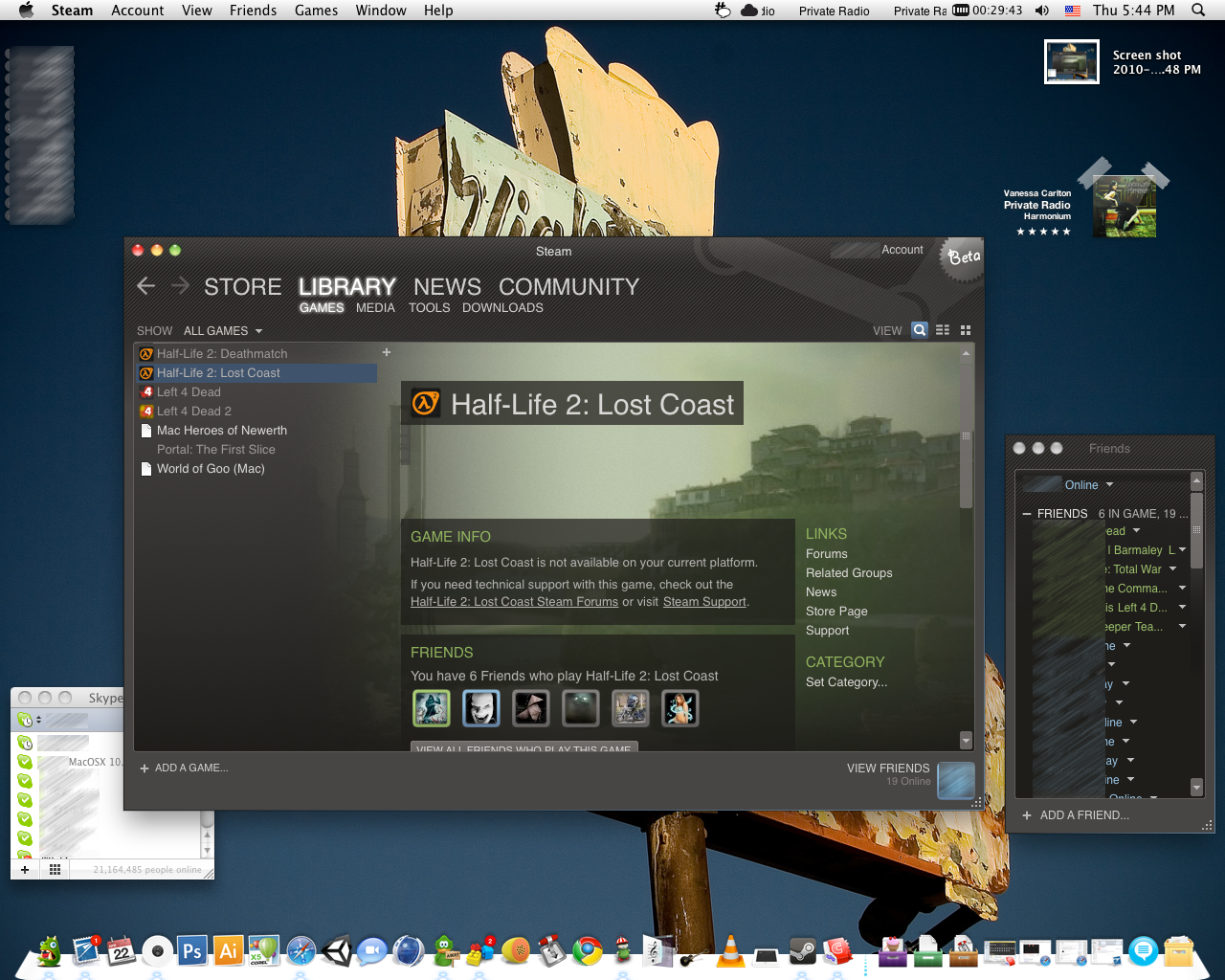Switch Steam library to grid view
This screenshot has height=980, width=1225.
(x=966, y=330)
